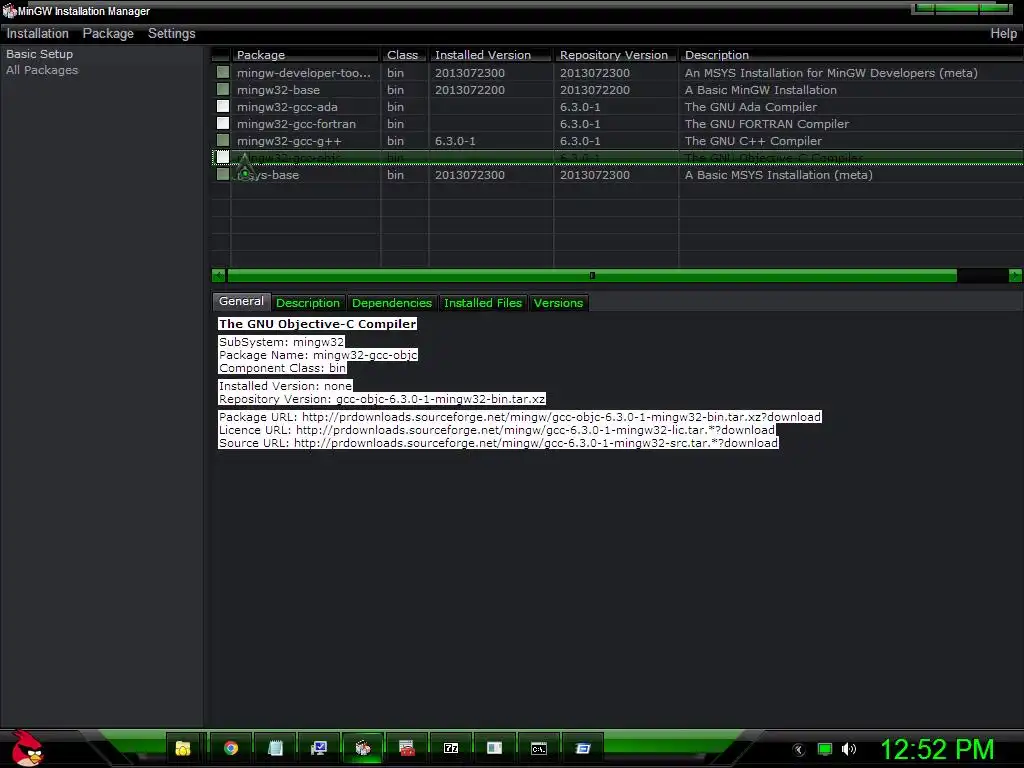Click the 'Installed Version: none' line
1024x768 pixels.
click(285, 386)
